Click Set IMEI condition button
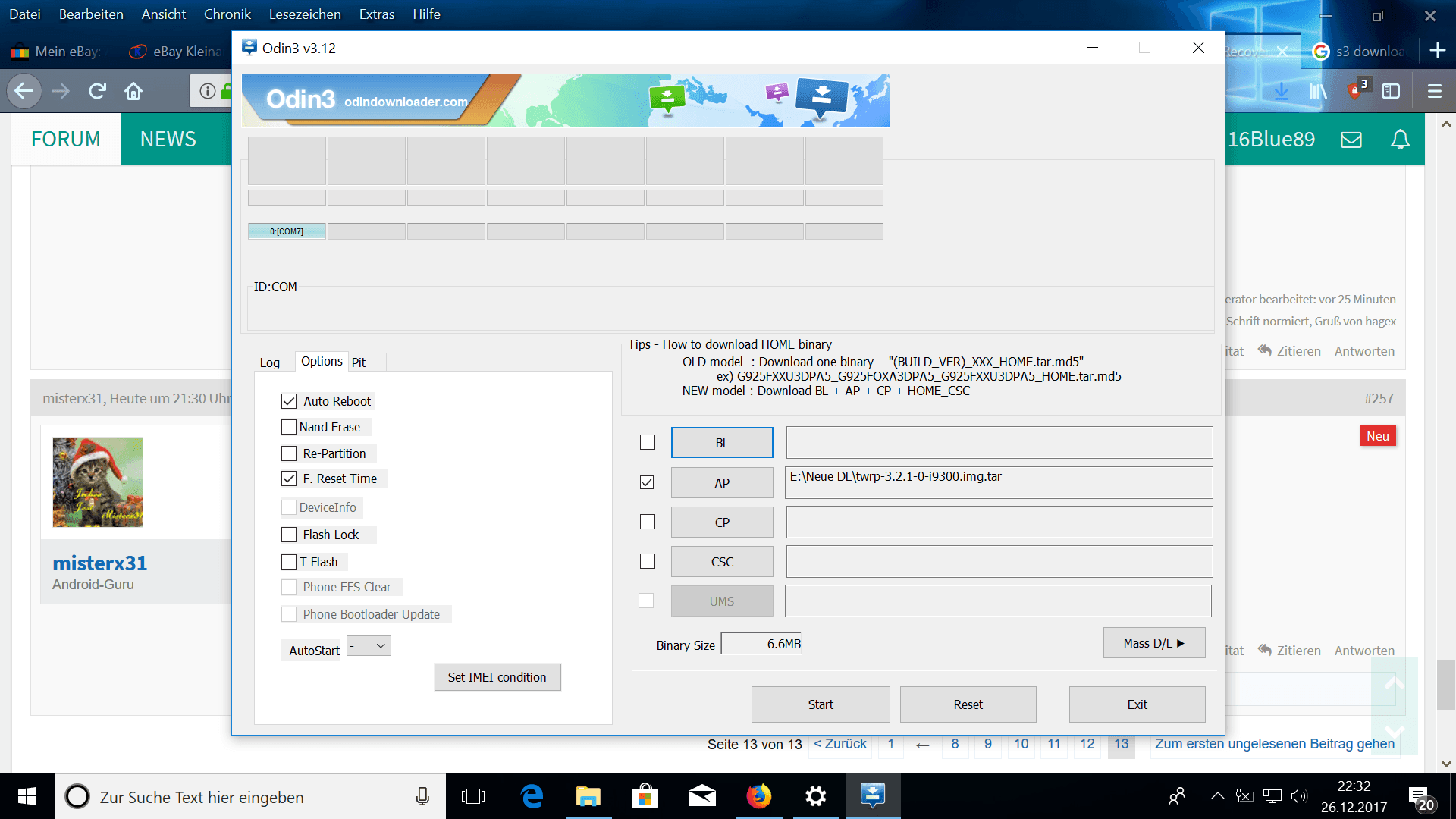Screen dimensions: 1456x819 [497, 677]
